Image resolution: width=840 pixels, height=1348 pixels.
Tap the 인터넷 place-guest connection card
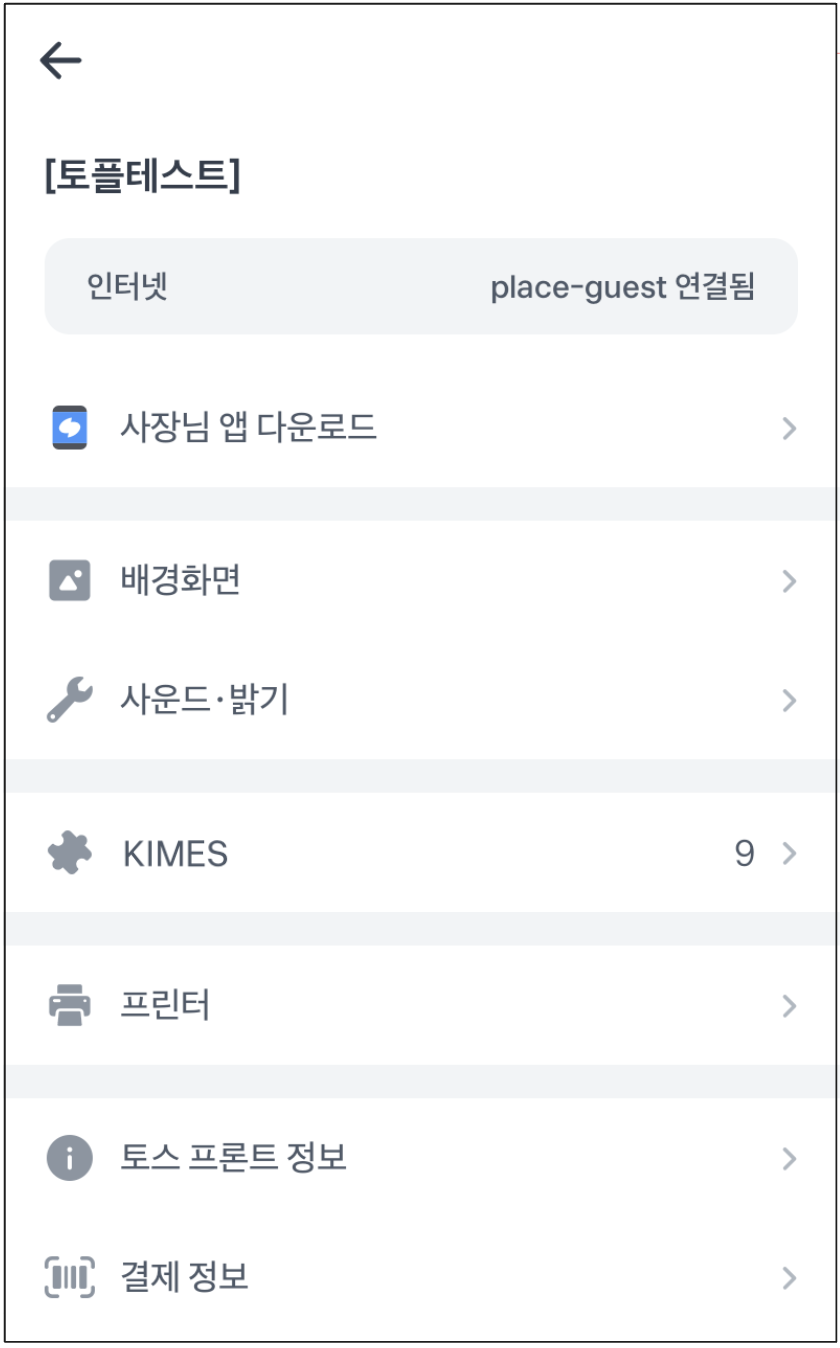421,287
